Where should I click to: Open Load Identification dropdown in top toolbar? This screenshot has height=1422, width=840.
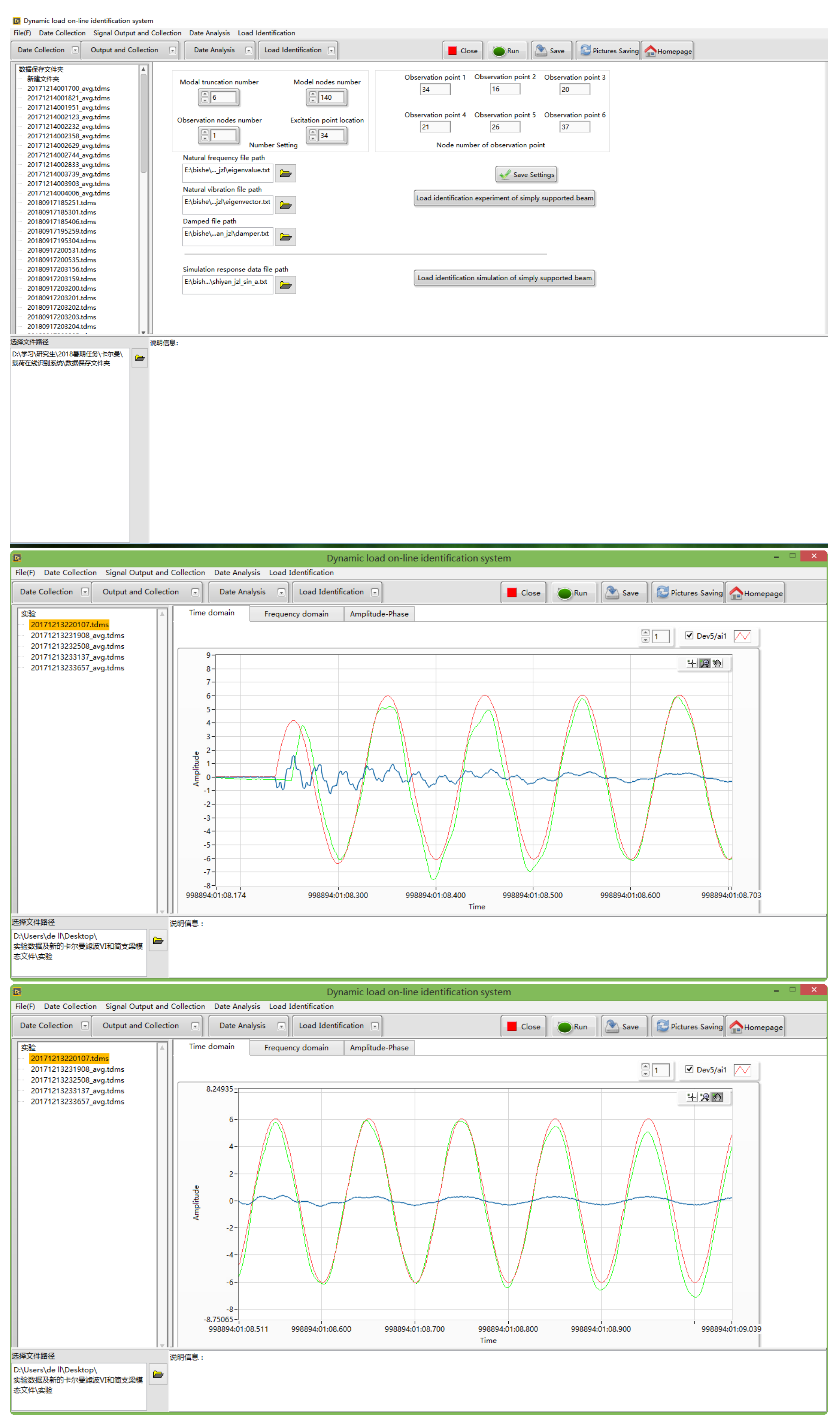331,50
